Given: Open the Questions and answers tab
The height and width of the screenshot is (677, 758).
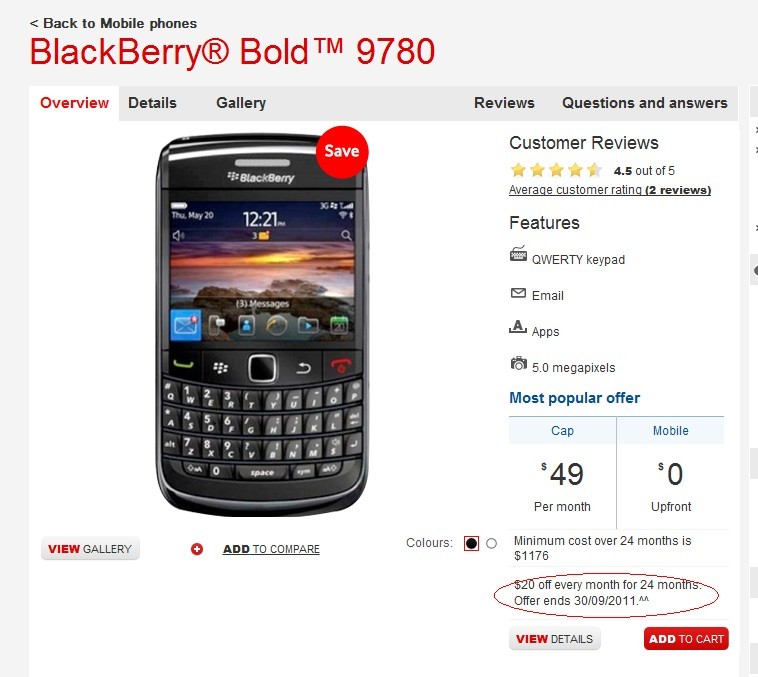Looking at the screenshot, I should coord(645,103).
